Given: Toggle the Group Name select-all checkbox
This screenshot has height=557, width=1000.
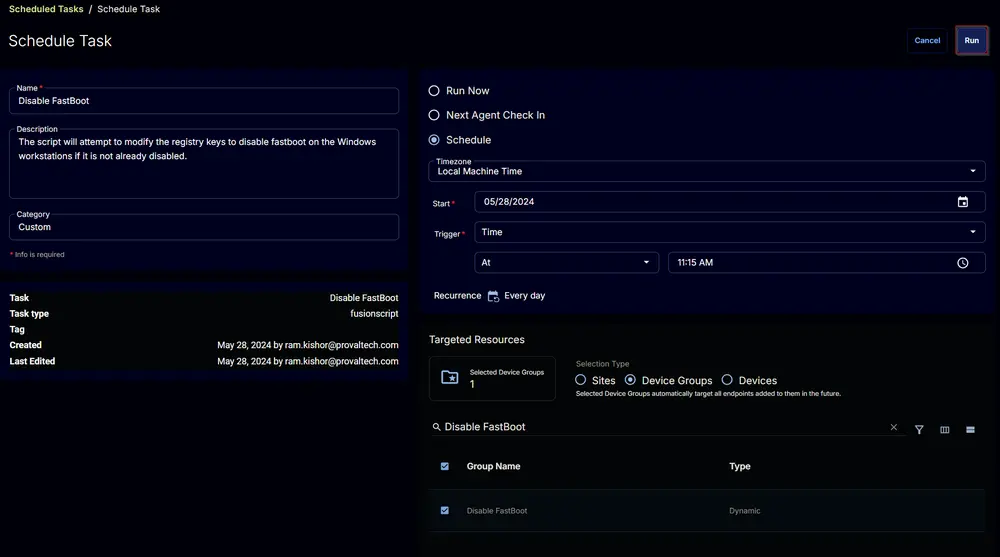Looking at the screenshot, I should [445, 466].
